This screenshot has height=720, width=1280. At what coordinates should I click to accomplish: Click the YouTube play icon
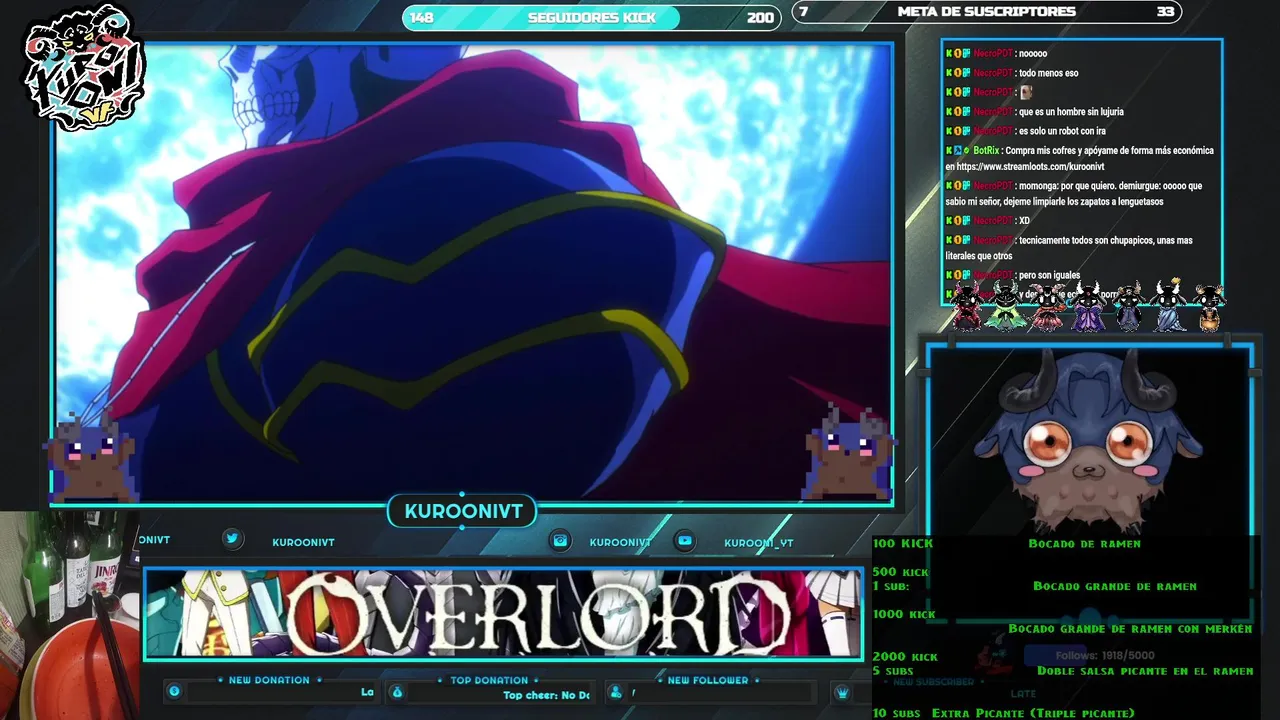684,540
